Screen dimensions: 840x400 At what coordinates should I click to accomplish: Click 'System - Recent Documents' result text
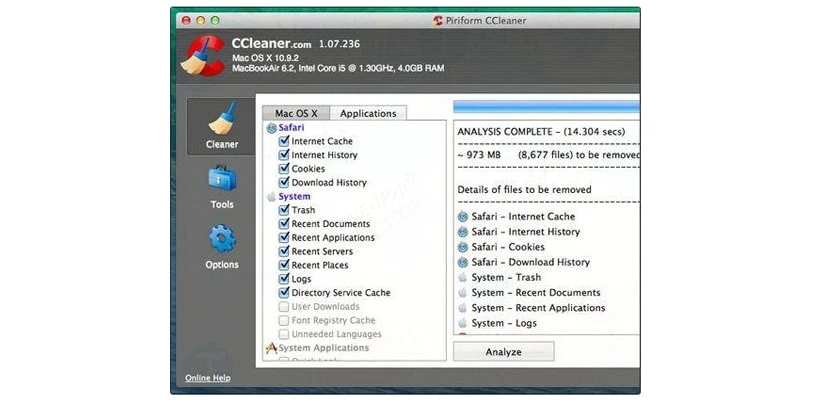[536, 293]
